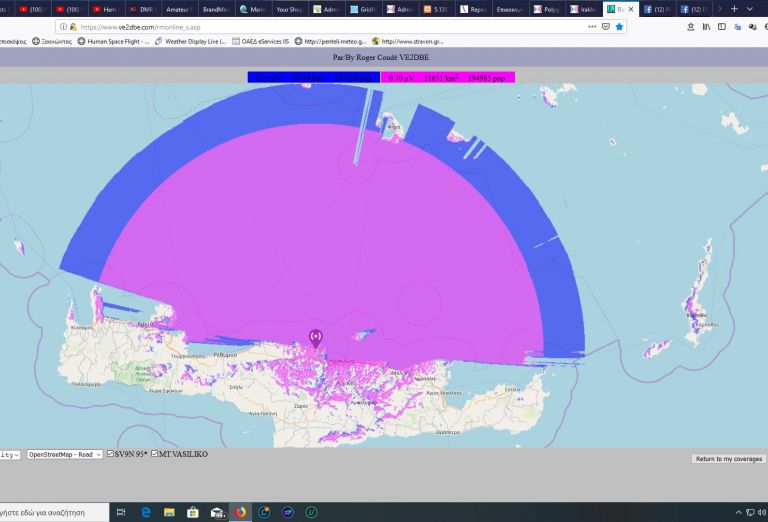Bookmark this page with the star icon

pyautogui.click(x=620, y=26)
